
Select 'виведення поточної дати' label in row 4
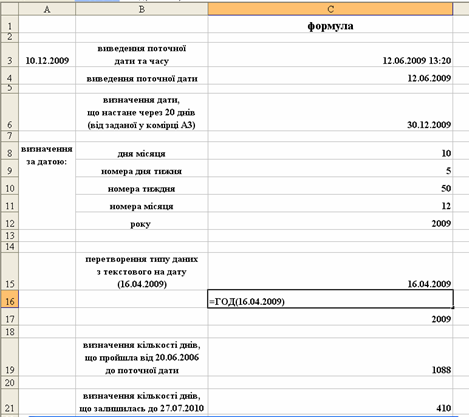point(142,76)
